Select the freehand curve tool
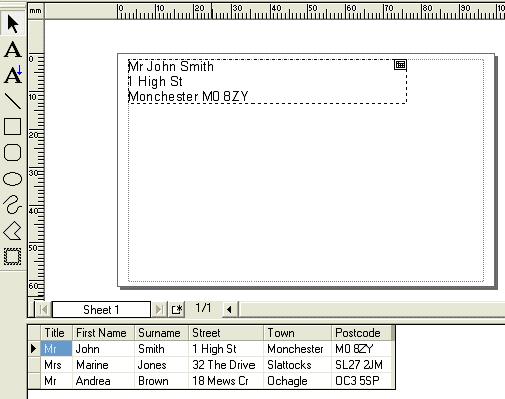This screenshot has height=399, width=505. (13, 204)
